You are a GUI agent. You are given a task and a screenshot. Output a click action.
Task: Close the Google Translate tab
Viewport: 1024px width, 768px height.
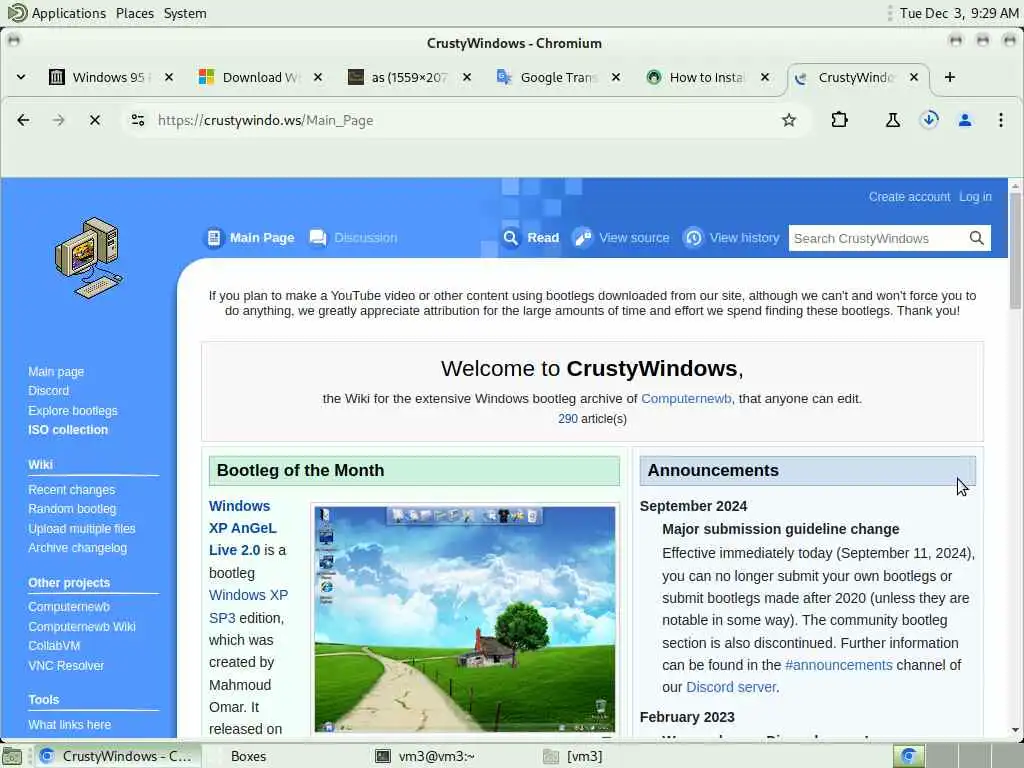[616, 77]
